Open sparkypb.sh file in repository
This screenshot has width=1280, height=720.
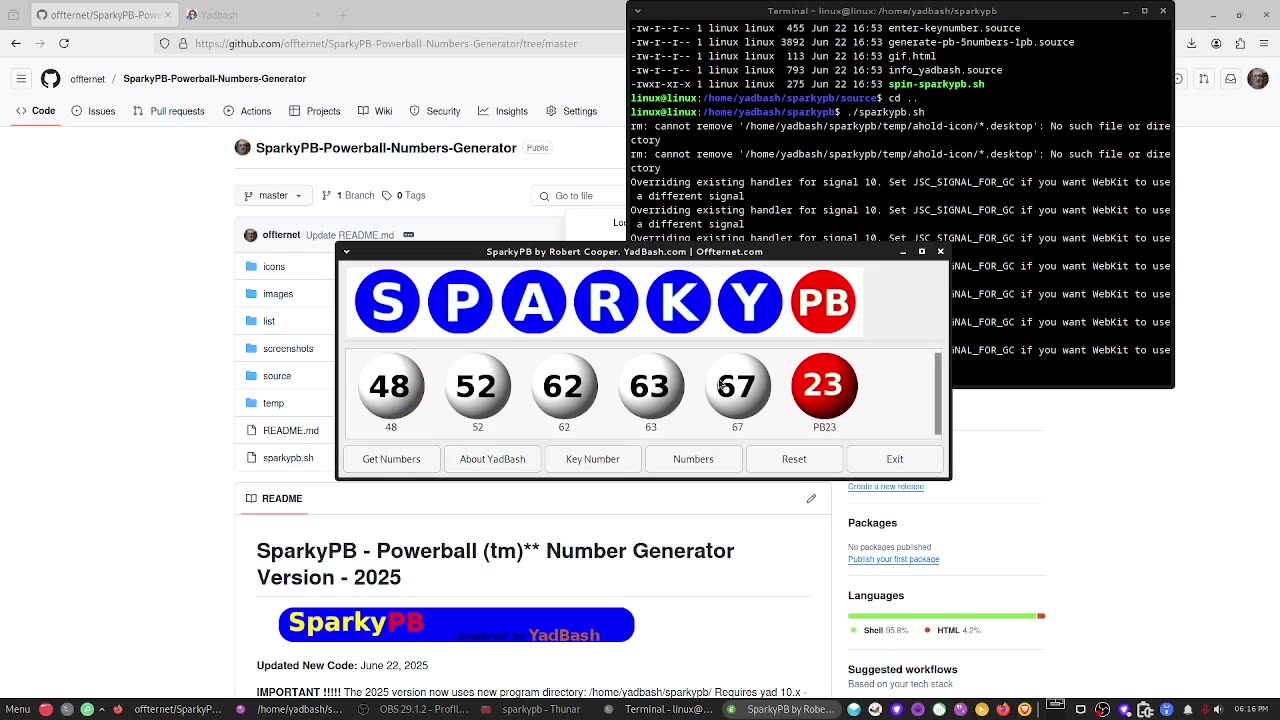click(288, 458)
